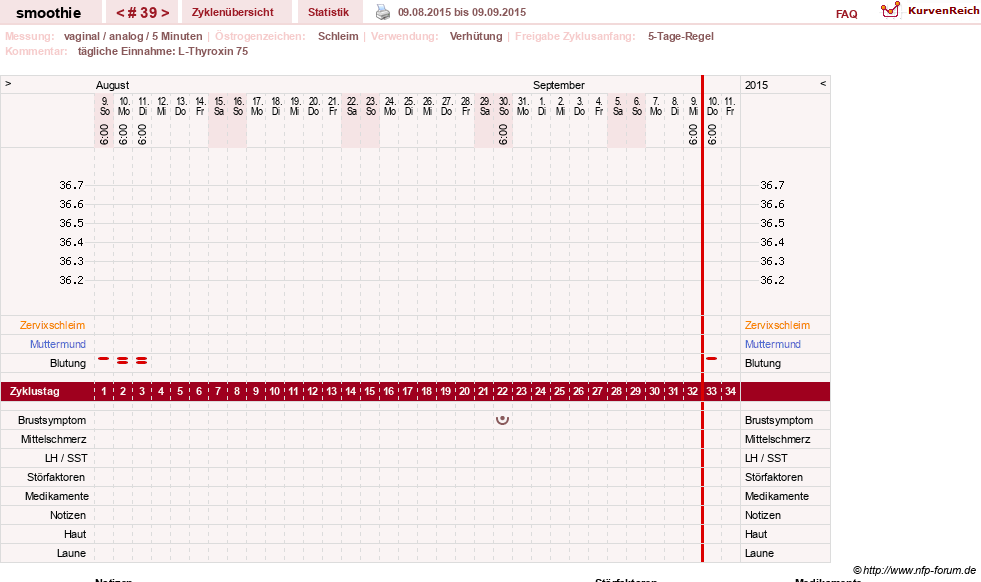
Task: Select the 11. Fr date column
Action: click(730, 106)
